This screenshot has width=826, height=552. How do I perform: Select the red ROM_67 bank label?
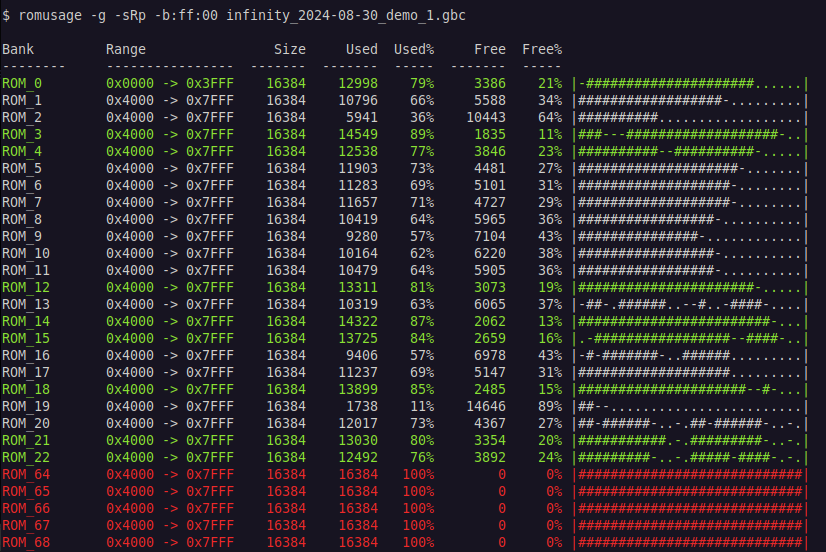pyautogui.click(x=26, y=525)
